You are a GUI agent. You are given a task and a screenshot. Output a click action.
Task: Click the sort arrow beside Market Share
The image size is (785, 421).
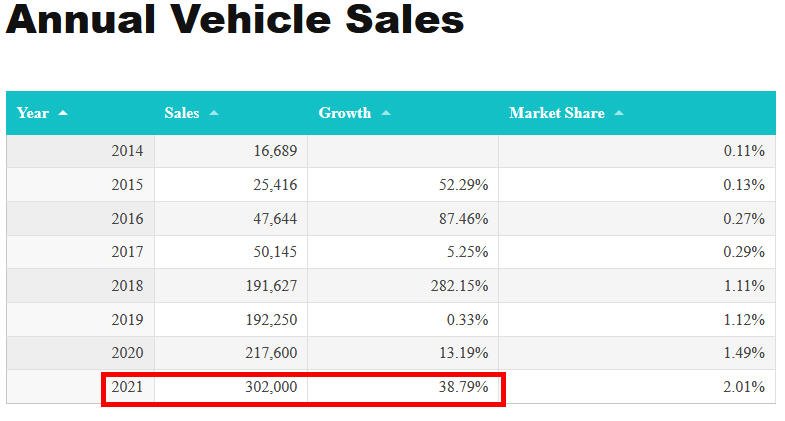pos(619,113)
